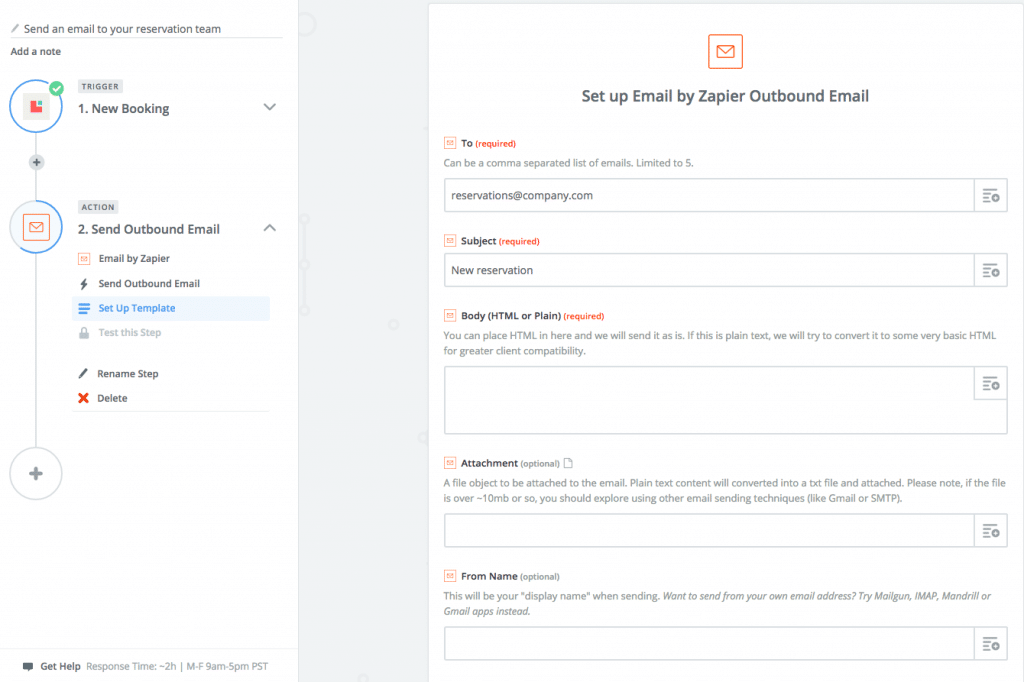Click the Set Up Template lines icon
Viewport: 1024px width, 682px height.
(x=84, y=308)
